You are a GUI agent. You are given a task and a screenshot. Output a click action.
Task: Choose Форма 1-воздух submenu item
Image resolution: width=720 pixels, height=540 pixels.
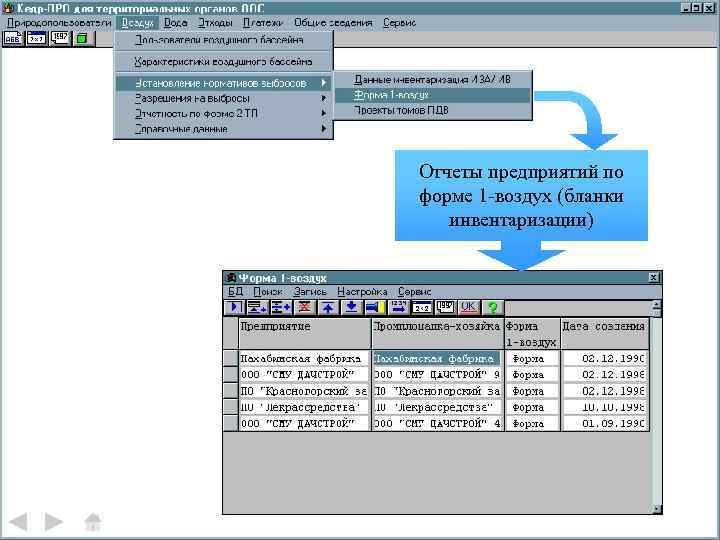click(433, 95)
